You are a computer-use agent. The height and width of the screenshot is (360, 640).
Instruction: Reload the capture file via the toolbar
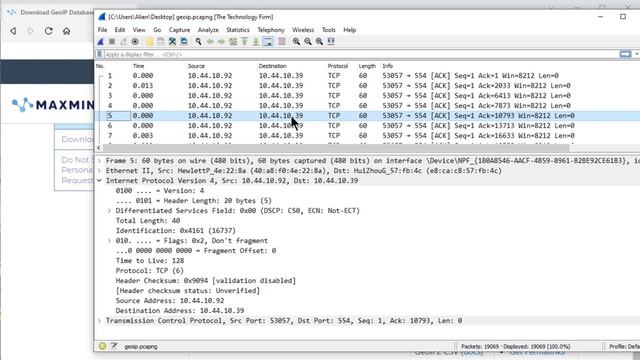[184, 42]
